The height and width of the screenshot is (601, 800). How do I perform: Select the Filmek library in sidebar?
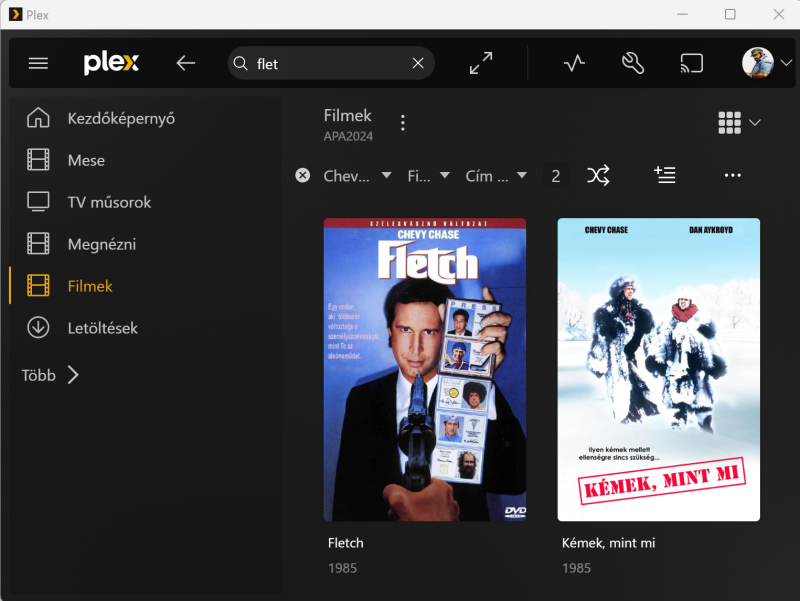tap(90, 286)
